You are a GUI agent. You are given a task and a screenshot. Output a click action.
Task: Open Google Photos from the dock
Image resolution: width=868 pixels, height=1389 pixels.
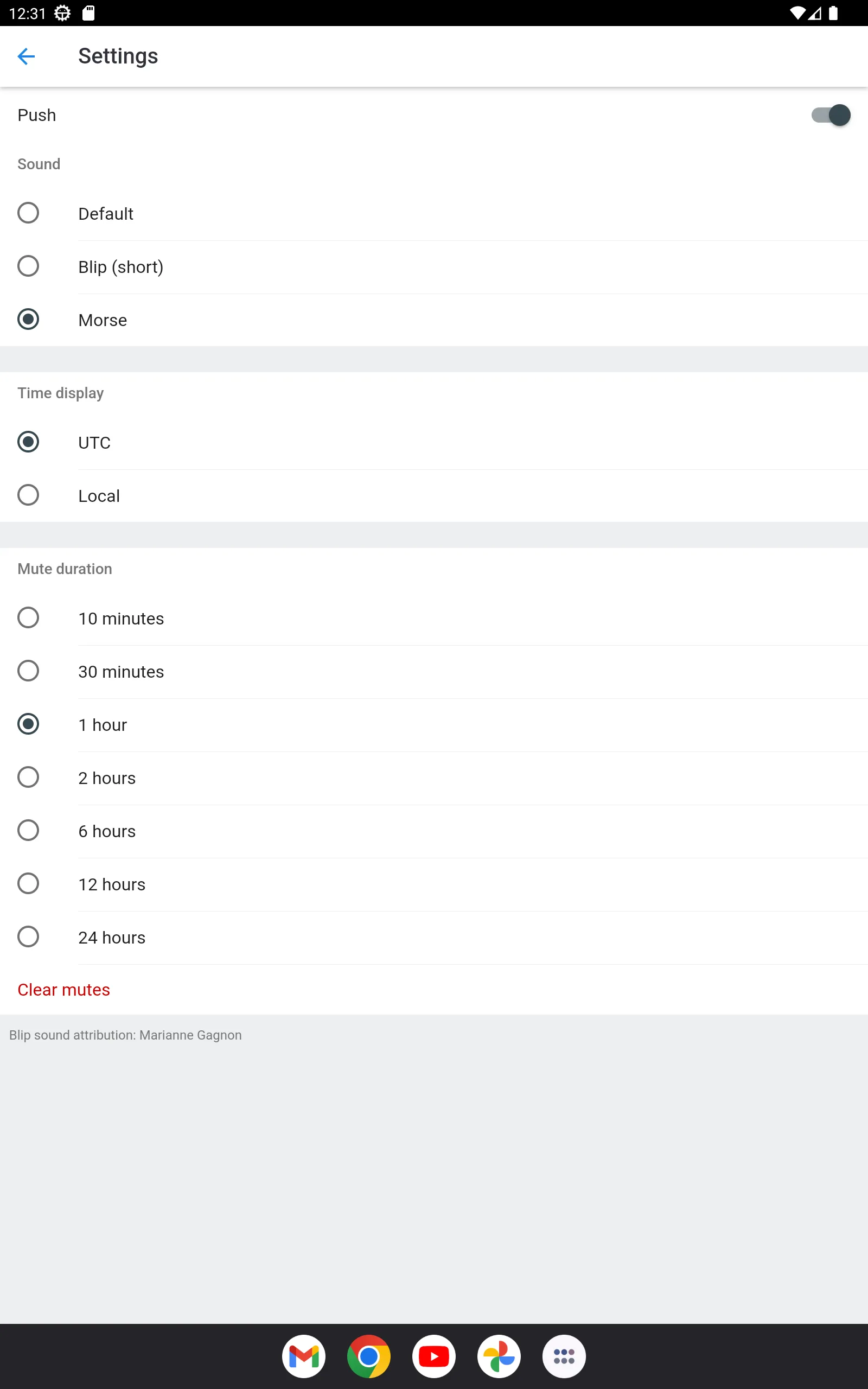pyautogui.click(x=499, y=1357)
